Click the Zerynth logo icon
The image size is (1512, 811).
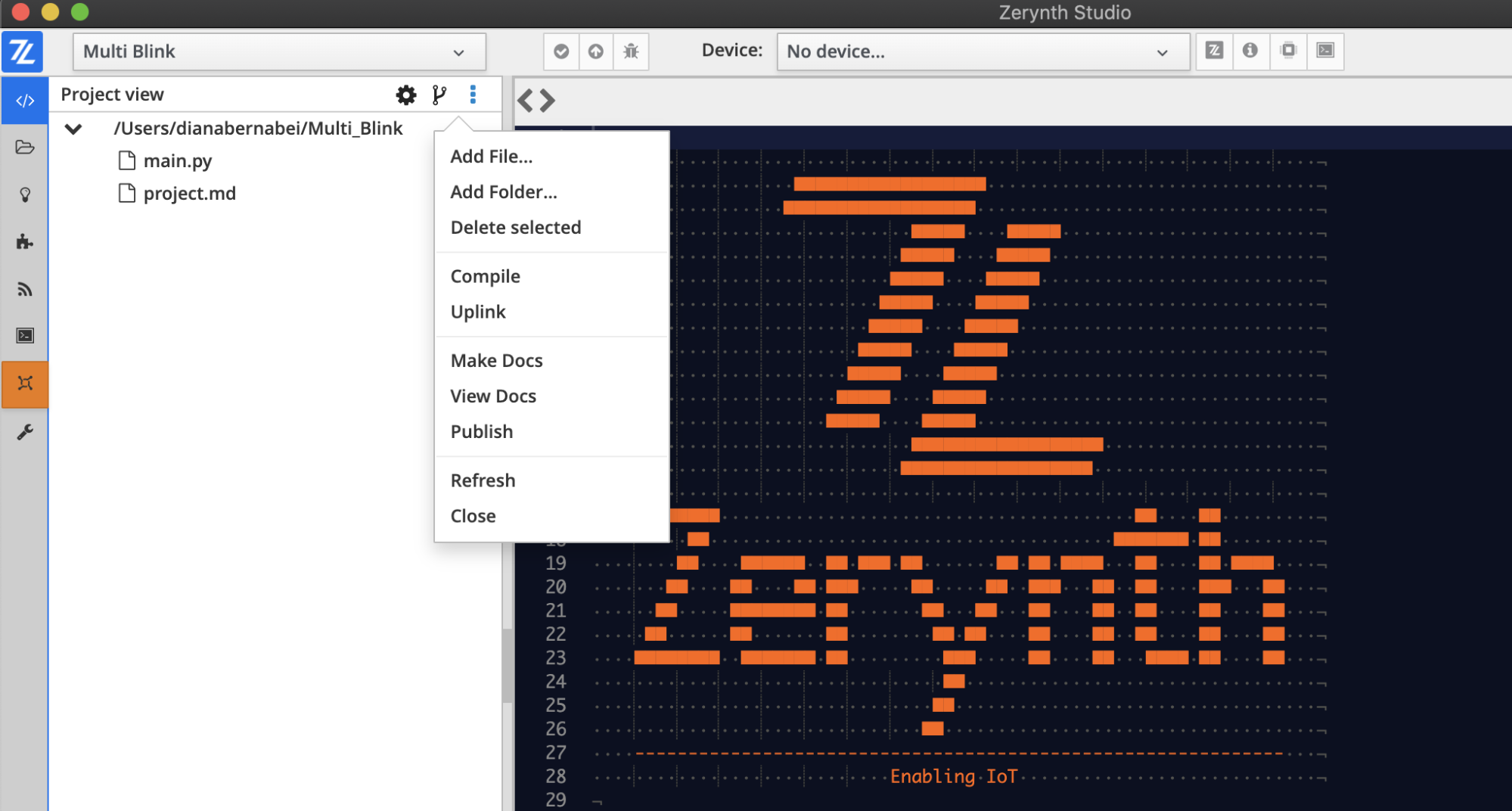tap(22, 51)
